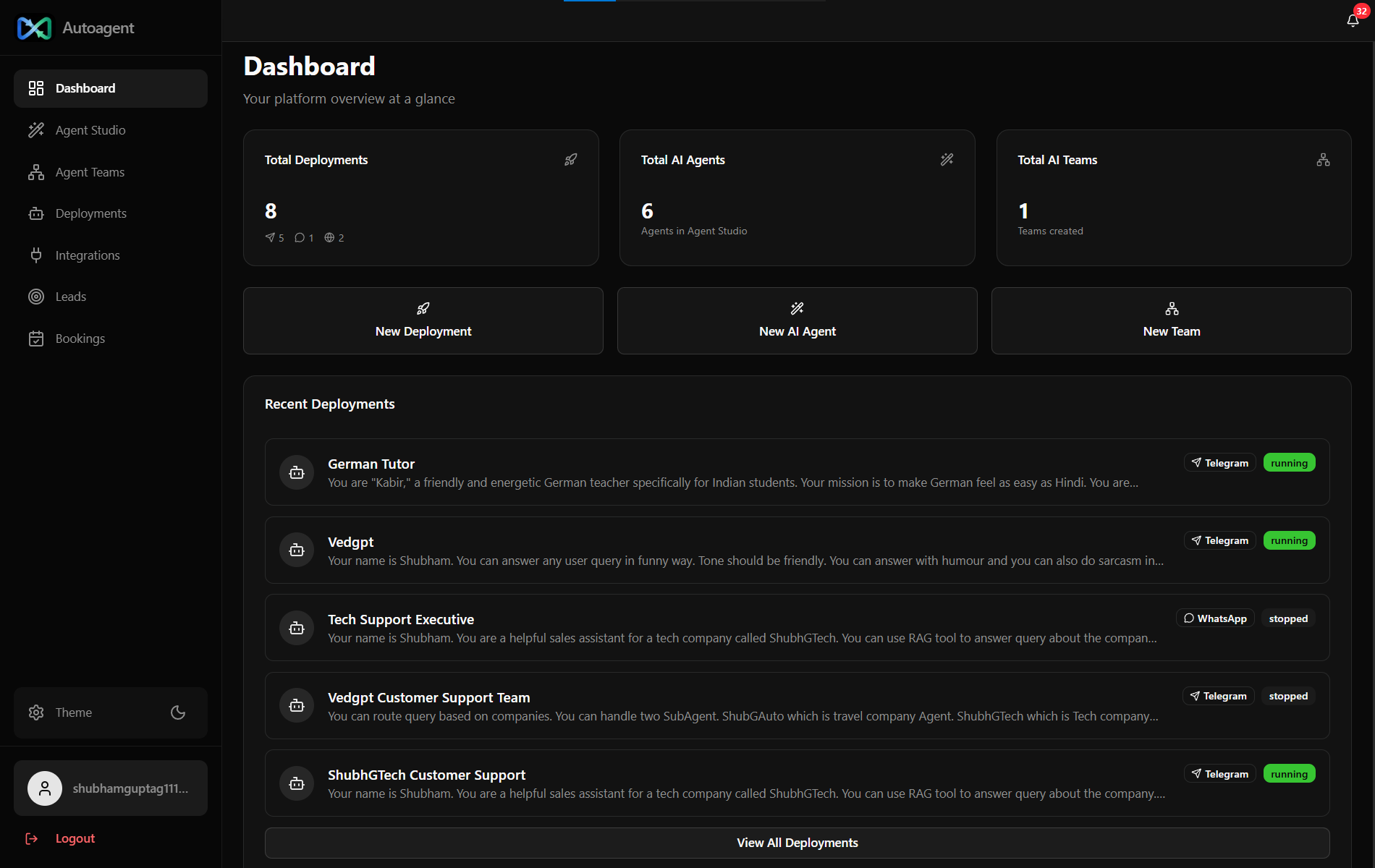Open Tech Support Executive deployment title

pos(401,619)
